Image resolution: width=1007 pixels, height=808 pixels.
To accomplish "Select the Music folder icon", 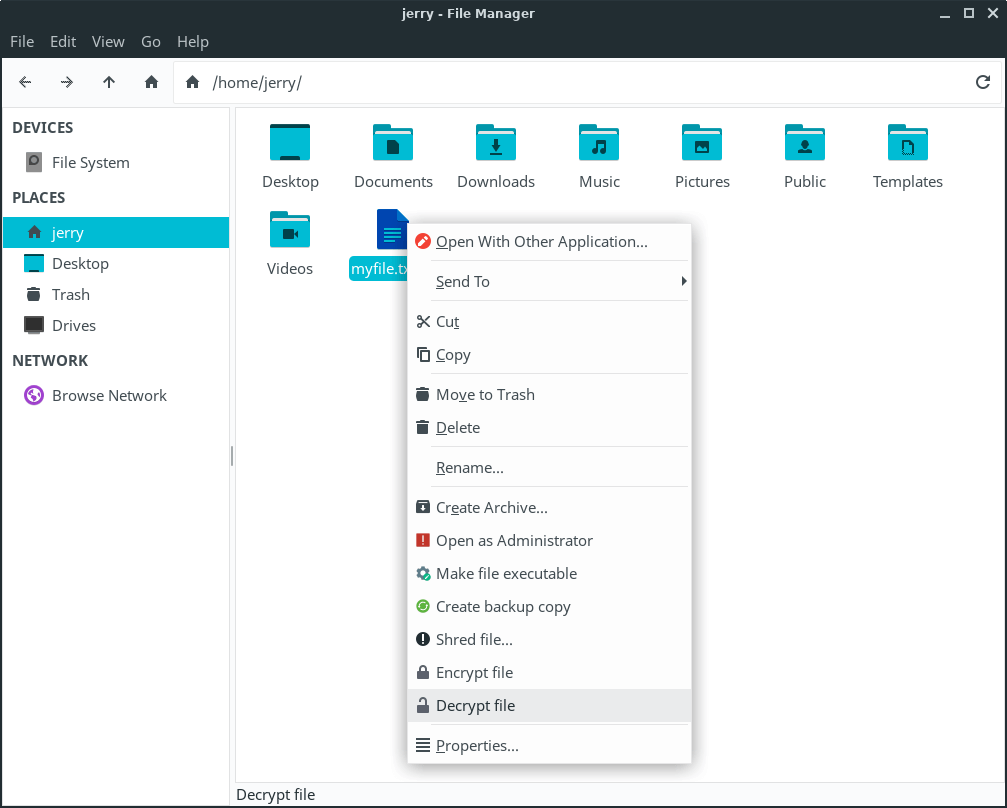I will coord(599,144).
